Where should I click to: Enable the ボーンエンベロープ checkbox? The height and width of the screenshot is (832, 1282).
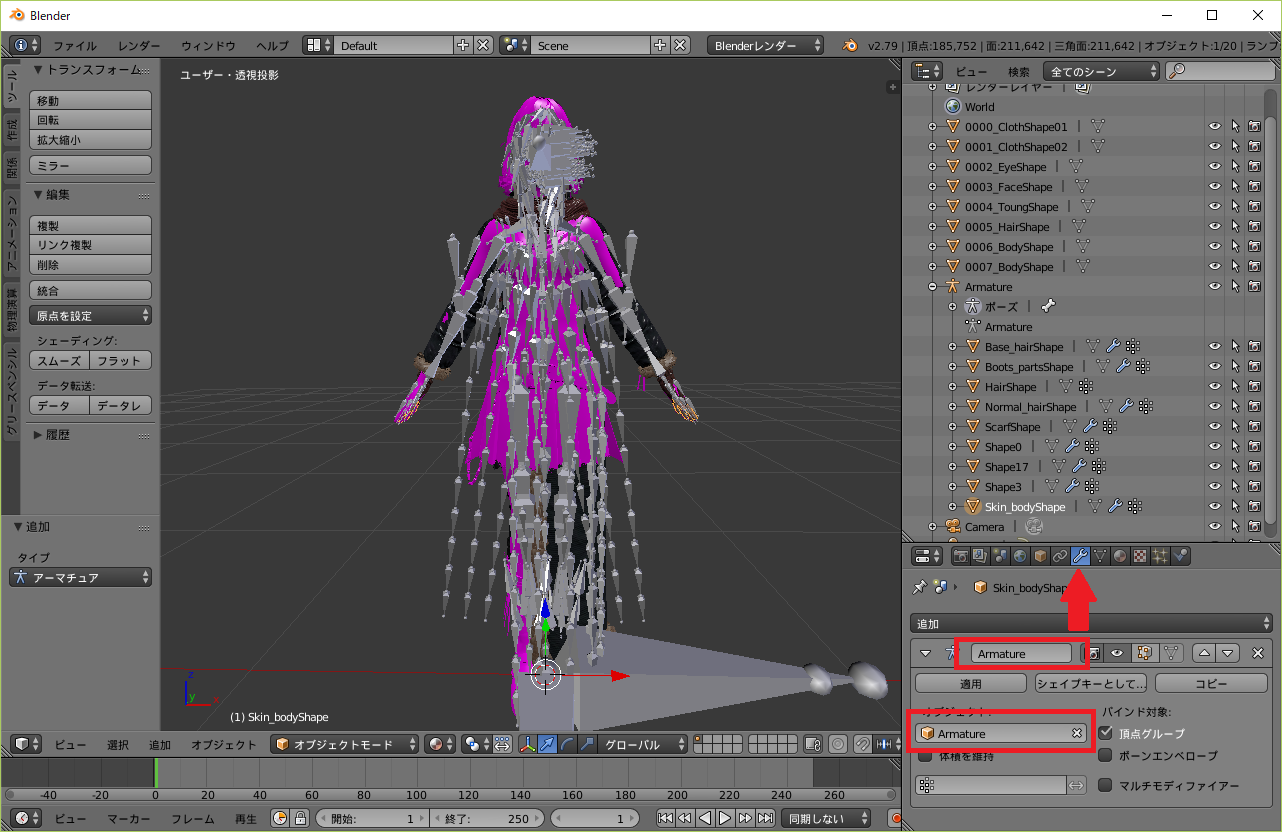[x=1105, y=756]
